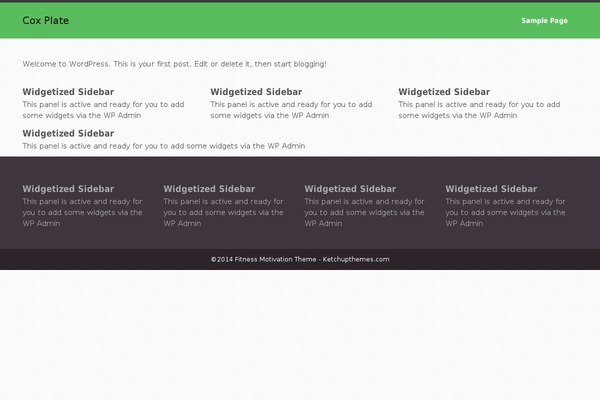This screenshot has width=600, height=400.
Task: Click left-column panel description in white area
Action: point(103,110)
